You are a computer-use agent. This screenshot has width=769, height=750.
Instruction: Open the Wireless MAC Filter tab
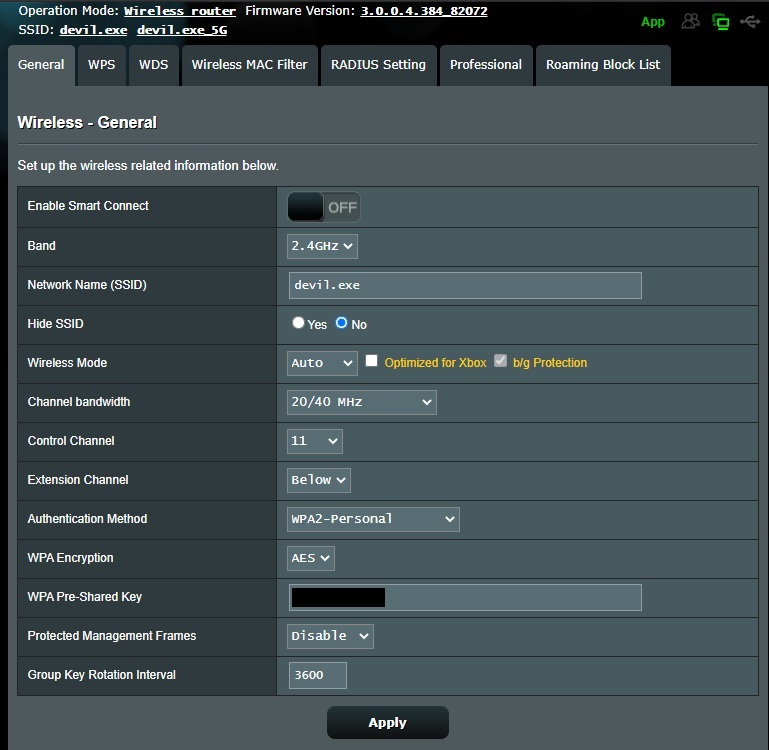click(x=250, y=65)
